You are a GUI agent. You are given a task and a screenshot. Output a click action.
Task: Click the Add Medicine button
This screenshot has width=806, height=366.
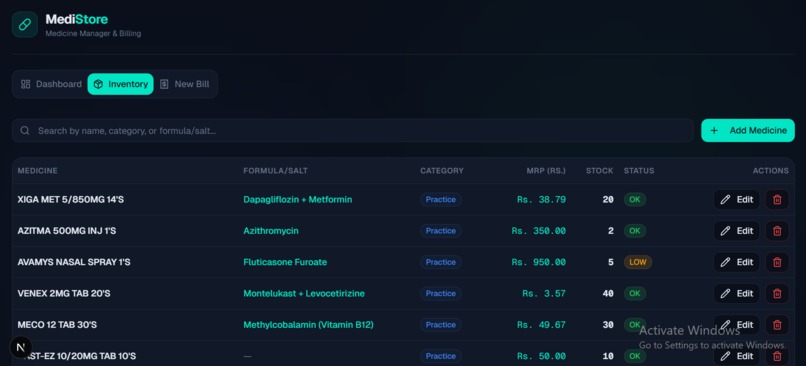click(x=748, y=131)
